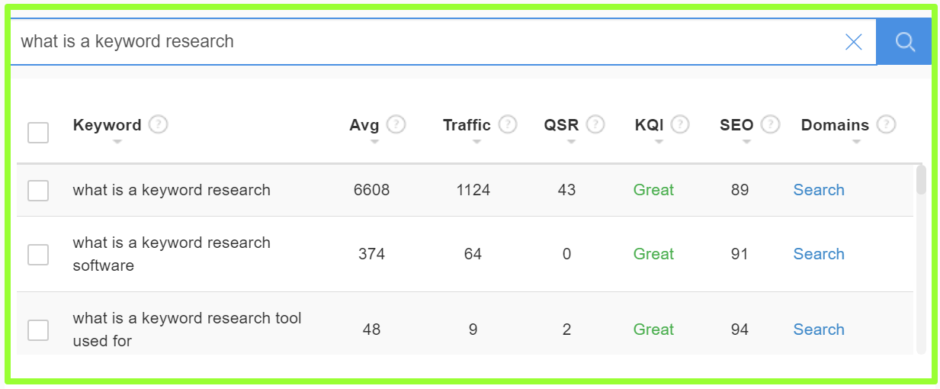The width and height of the screenshot is (940, 389).
Task: Open help icon next to Traffic header
Action: tap(507, 124)
